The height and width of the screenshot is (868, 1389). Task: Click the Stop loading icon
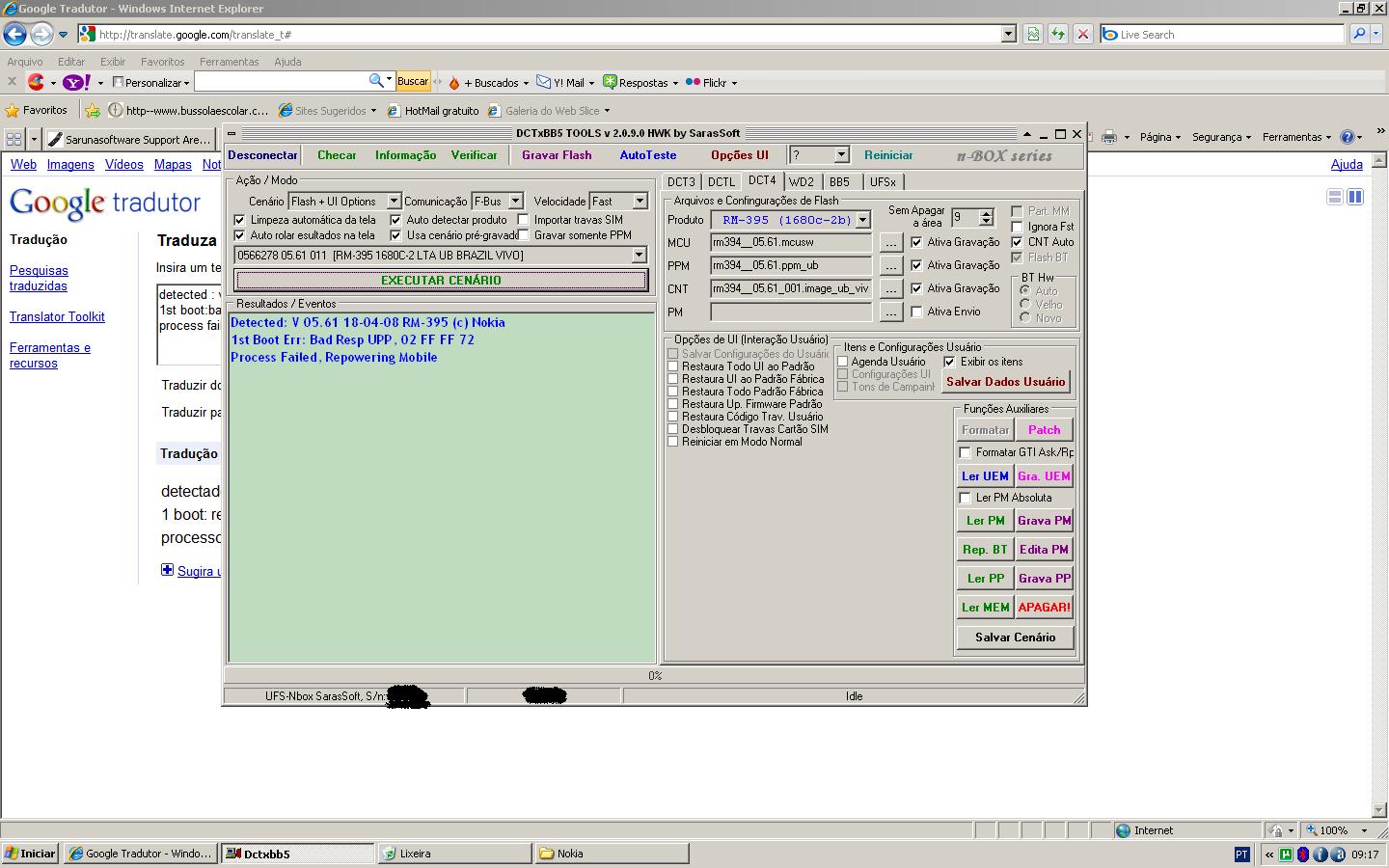1083,35
